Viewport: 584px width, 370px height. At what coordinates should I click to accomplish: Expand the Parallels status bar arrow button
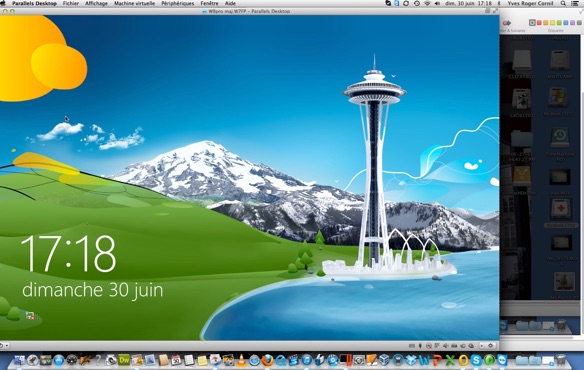(x=482, y=346)
